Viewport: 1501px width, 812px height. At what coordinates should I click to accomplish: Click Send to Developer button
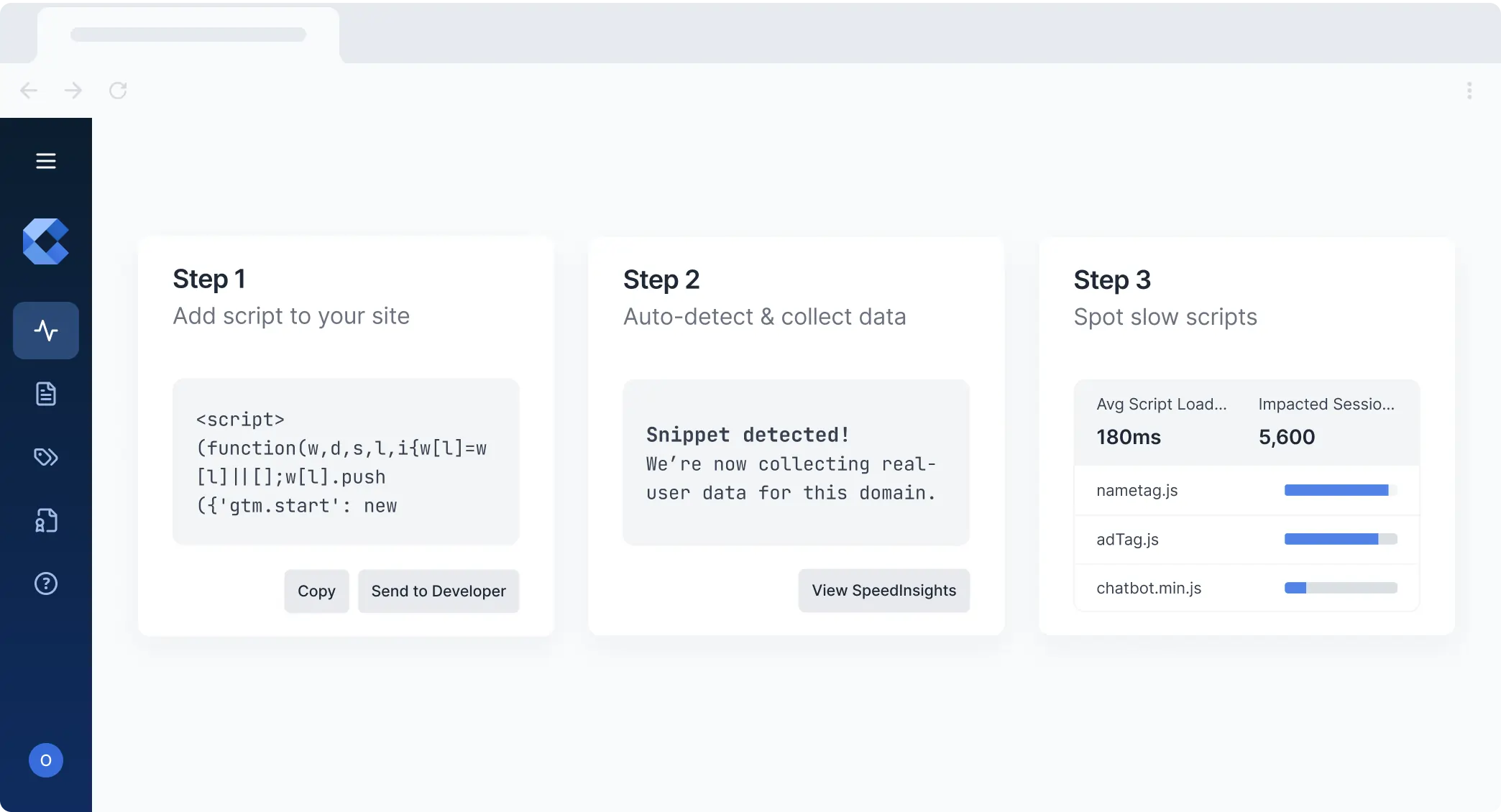[x=439, y=591]
